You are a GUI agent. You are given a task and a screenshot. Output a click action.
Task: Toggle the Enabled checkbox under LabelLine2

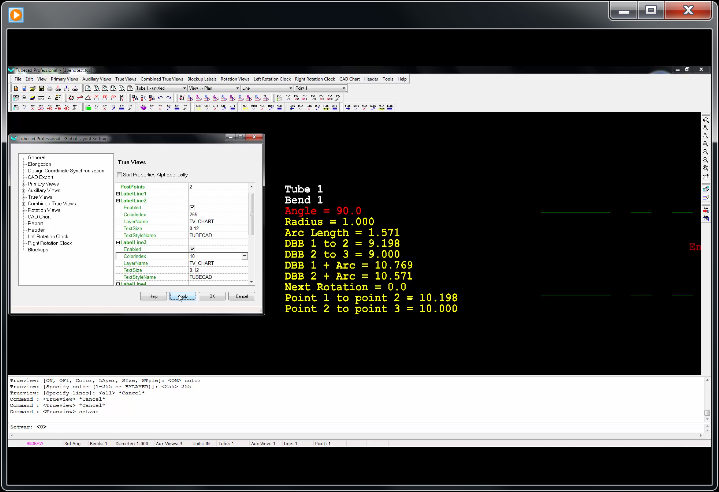click(x=191, y=207)
